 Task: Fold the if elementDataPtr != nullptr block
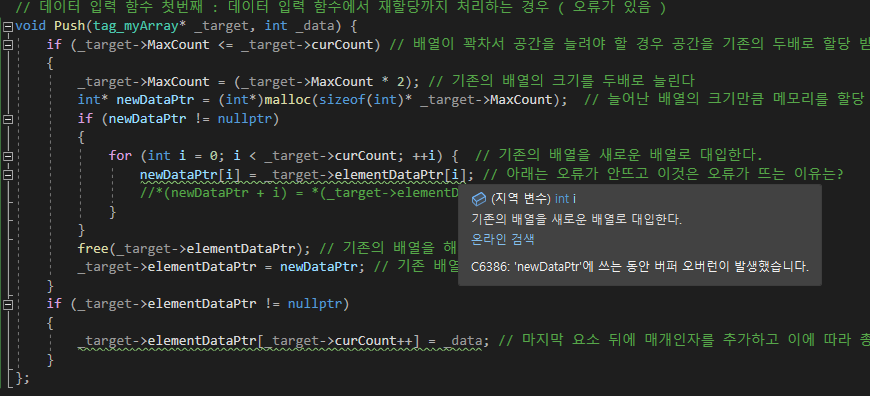[7, 304]
